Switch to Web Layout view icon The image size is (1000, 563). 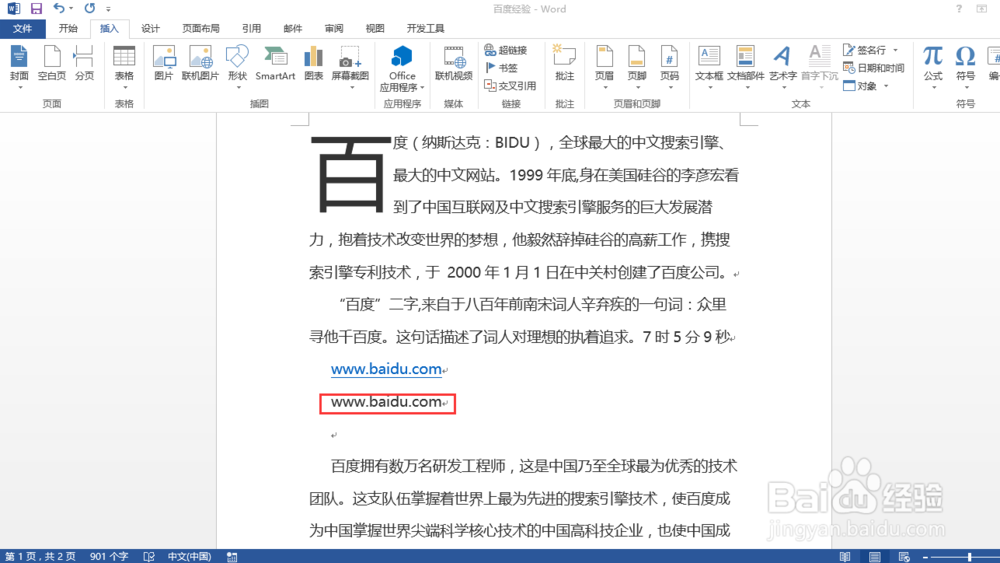904,557
